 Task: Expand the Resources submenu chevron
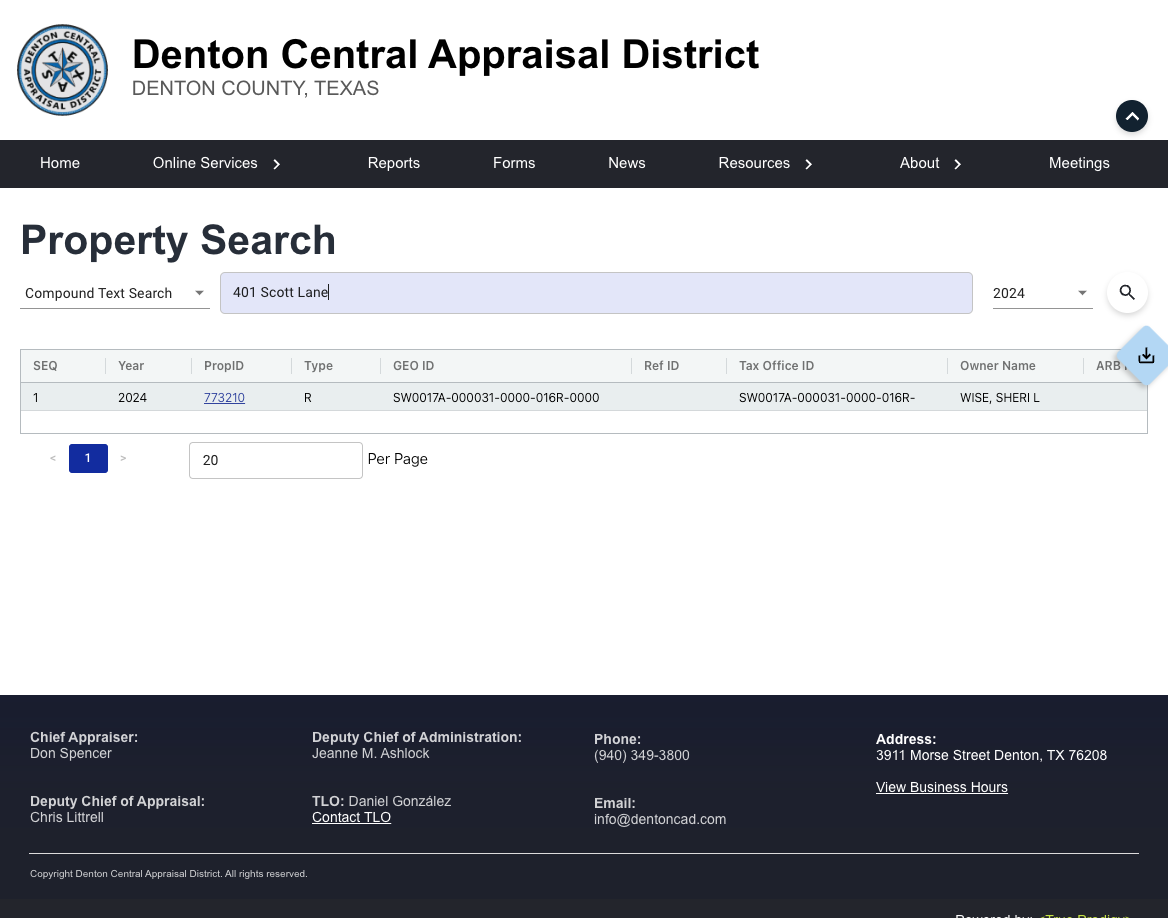click(x=809, y=164)
